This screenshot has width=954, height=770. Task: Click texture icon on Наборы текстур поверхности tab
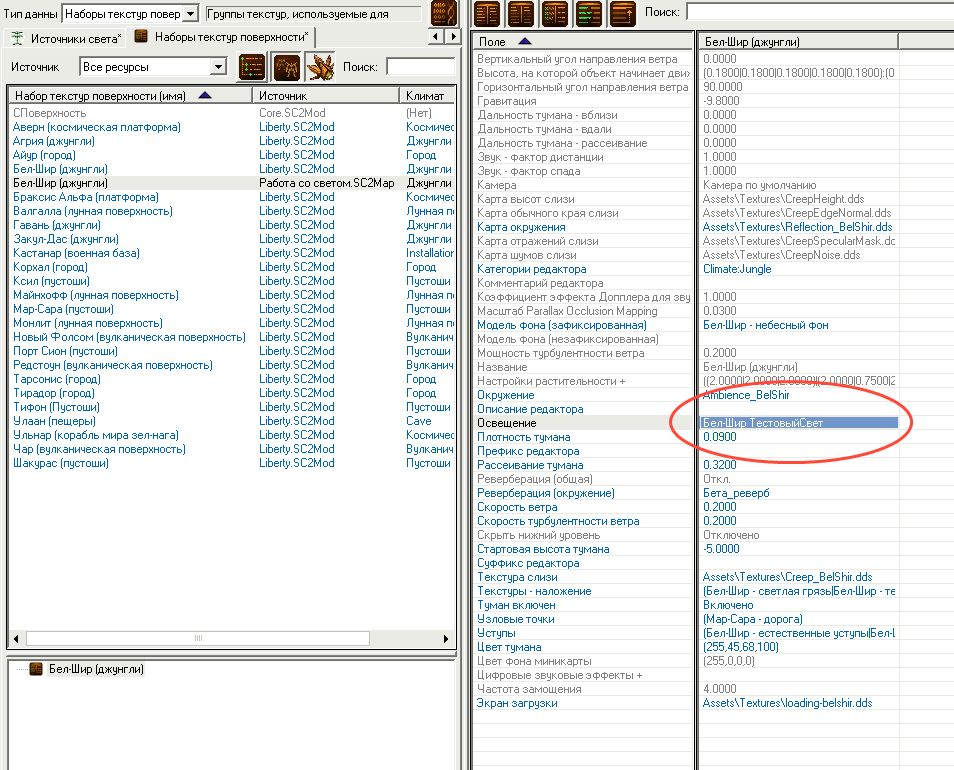pos(141,36)
